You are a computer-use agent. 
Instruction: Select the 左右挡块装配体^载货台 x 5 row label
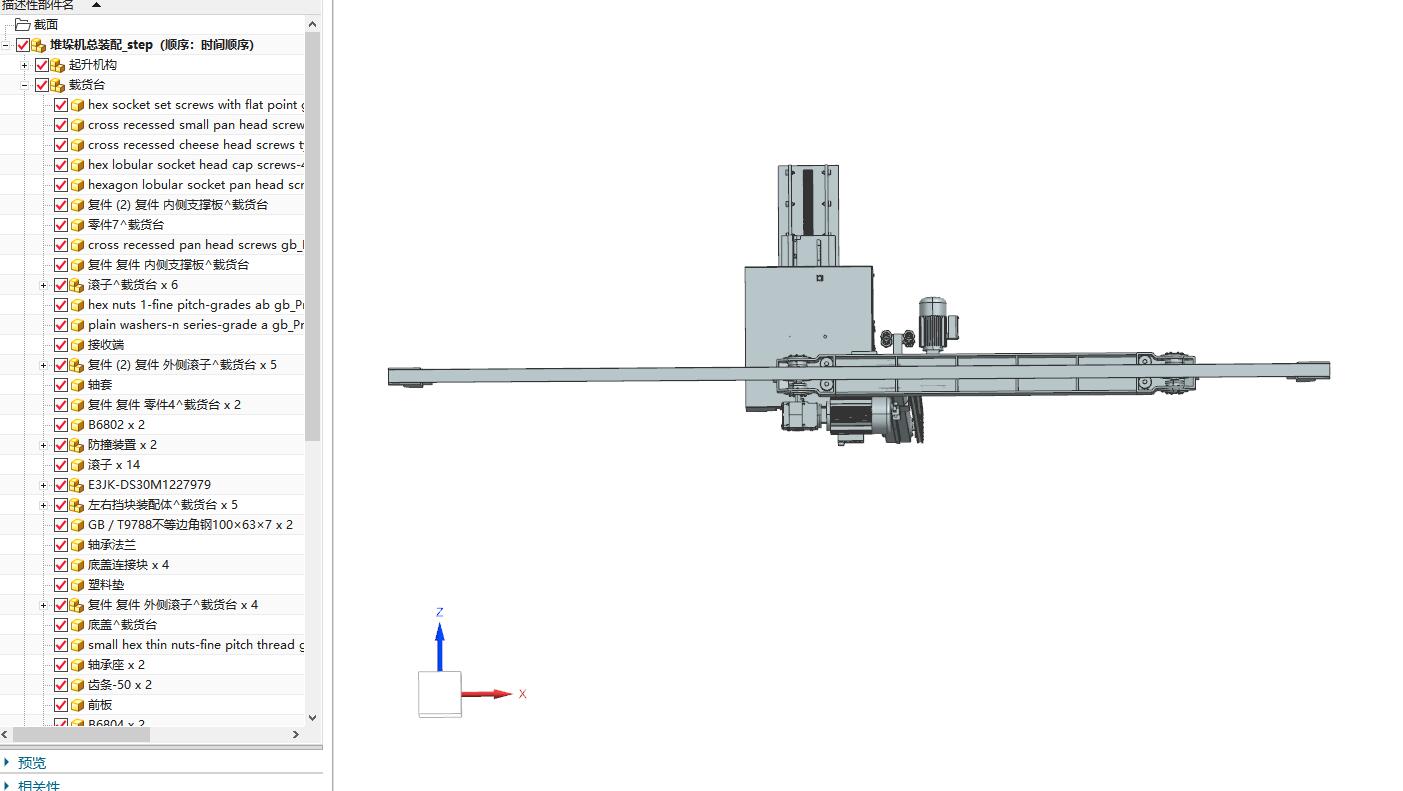[x=163, y=505]
